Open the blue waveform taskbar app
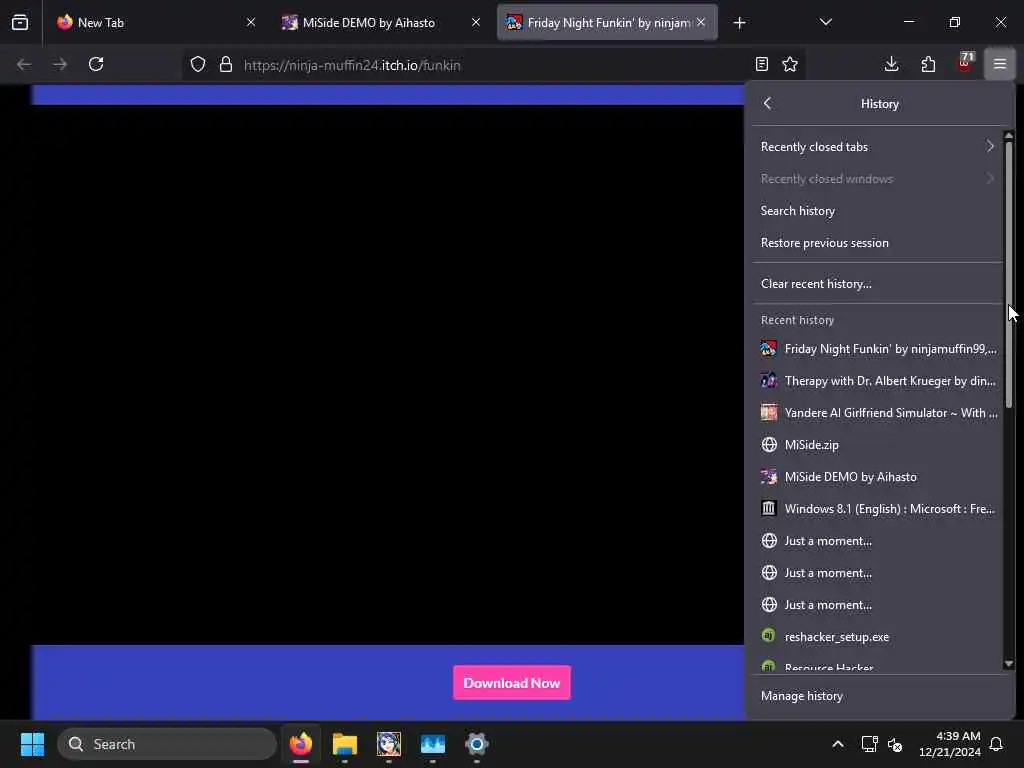Image resolution: width=1024 pixels, height=768 pixels. (432, 744)
